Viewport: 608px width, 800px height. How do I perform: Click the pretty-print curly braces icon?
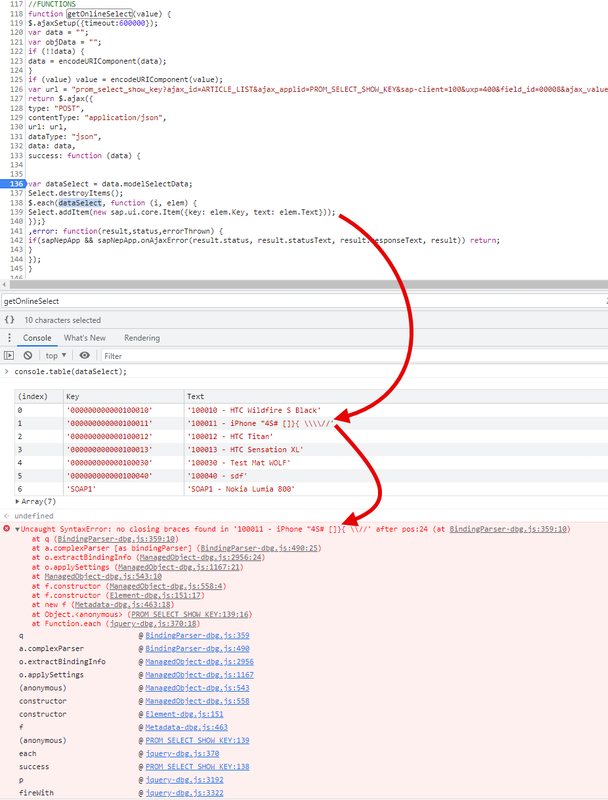[x=9, y=320]
